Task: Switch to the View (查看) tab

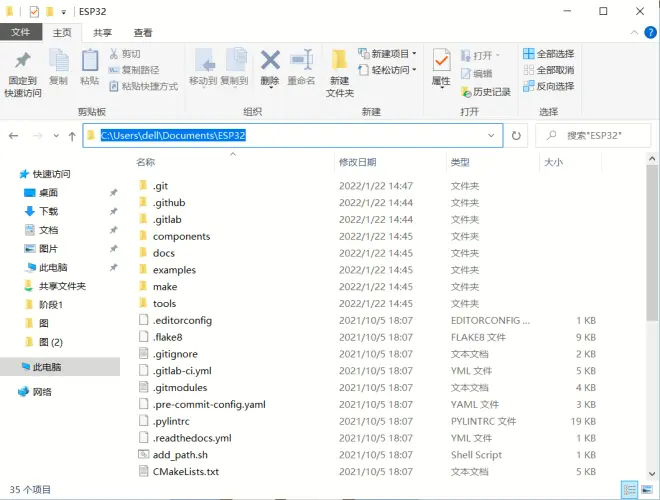Action: (143, 32)
